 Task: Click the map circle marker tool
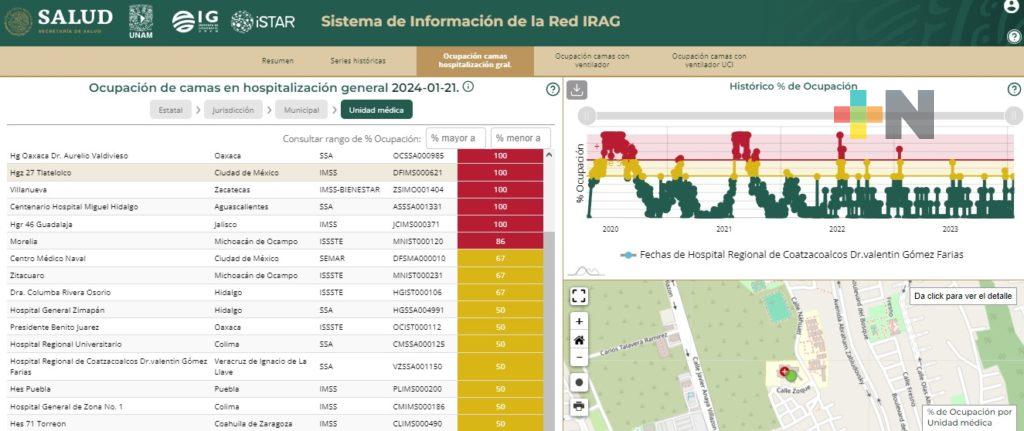coord(579,382)
